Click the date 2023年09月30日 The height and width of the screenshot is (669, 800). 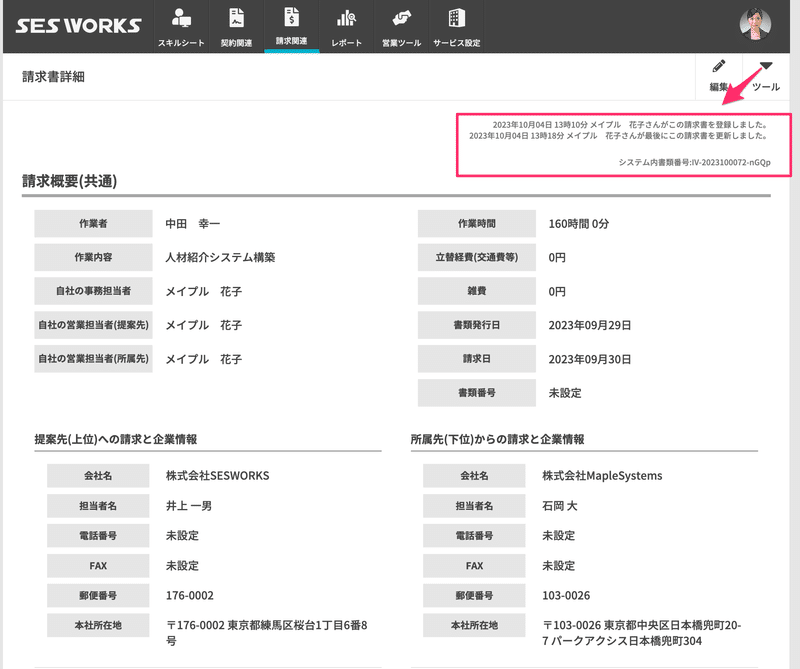click(x=590, y=360)
